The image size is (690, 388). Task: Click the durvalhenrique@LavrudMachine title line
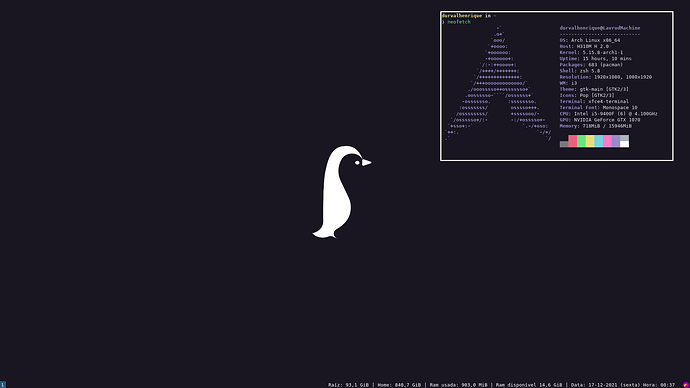(x=600, y=28)
